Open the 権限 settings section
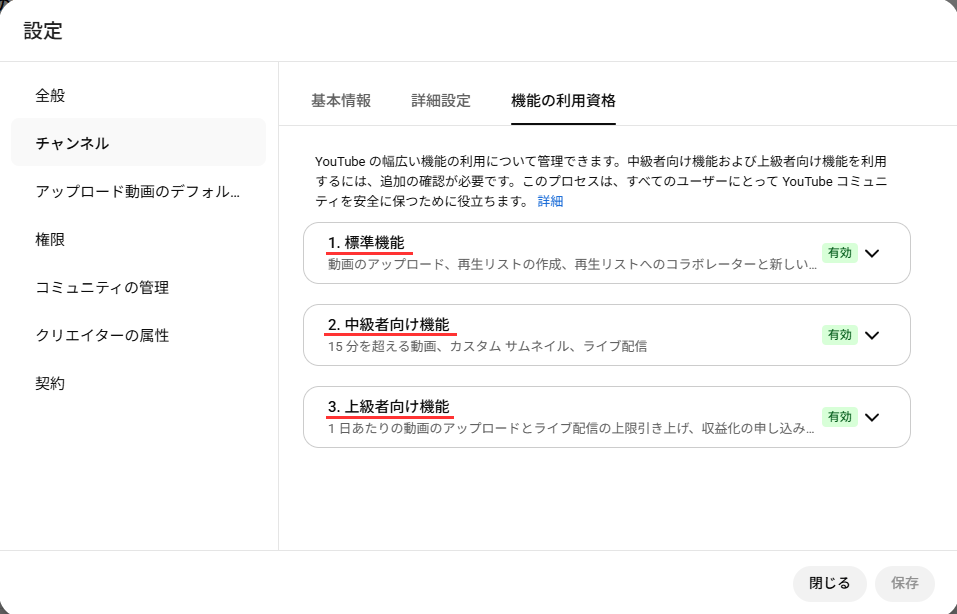The image size is (957, 614). point(51,239)
